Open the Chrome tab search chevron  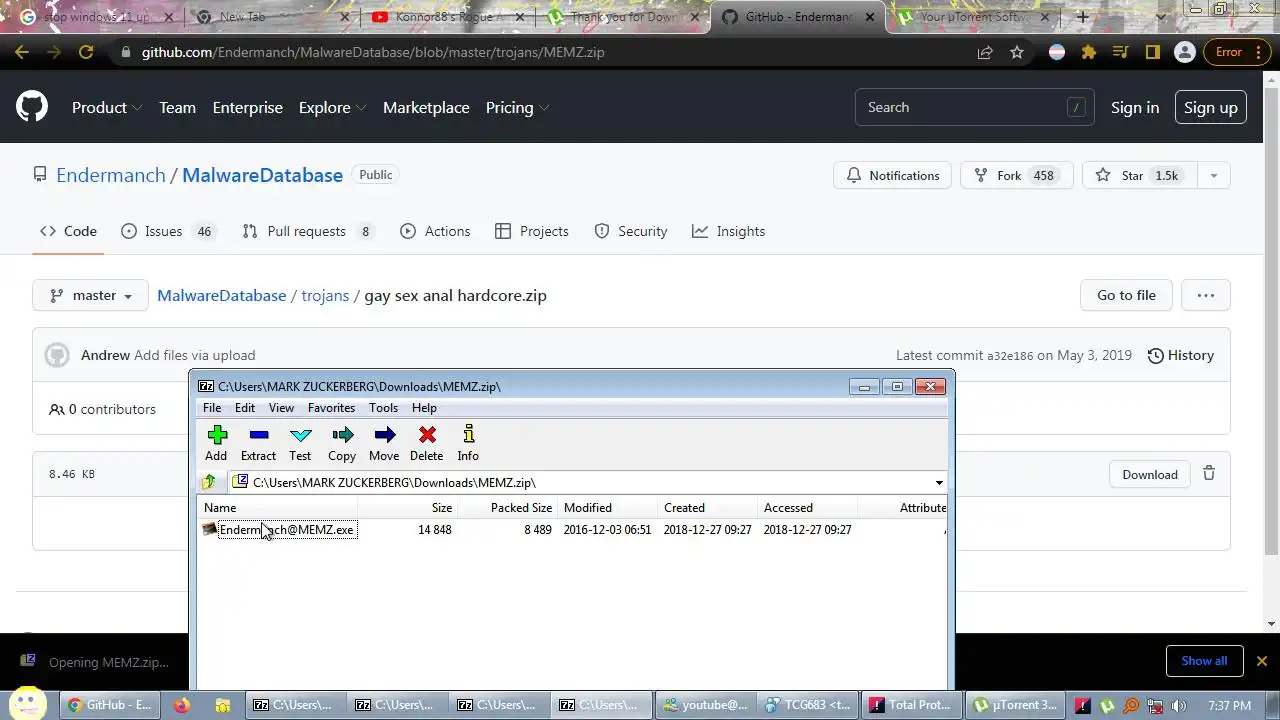point(1160,17)
